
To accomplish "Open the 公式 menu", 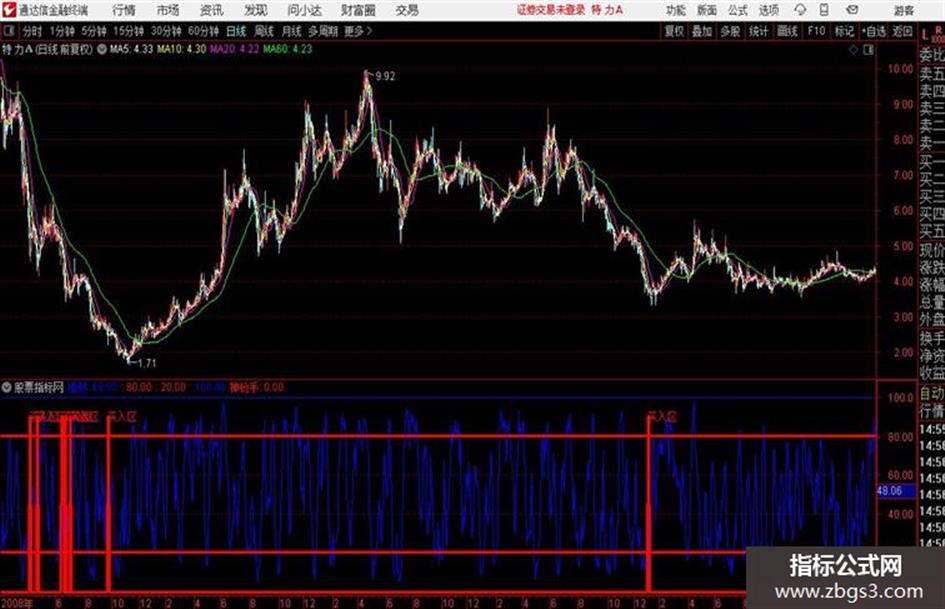I will pyautogui.click(x=738, y=10).
